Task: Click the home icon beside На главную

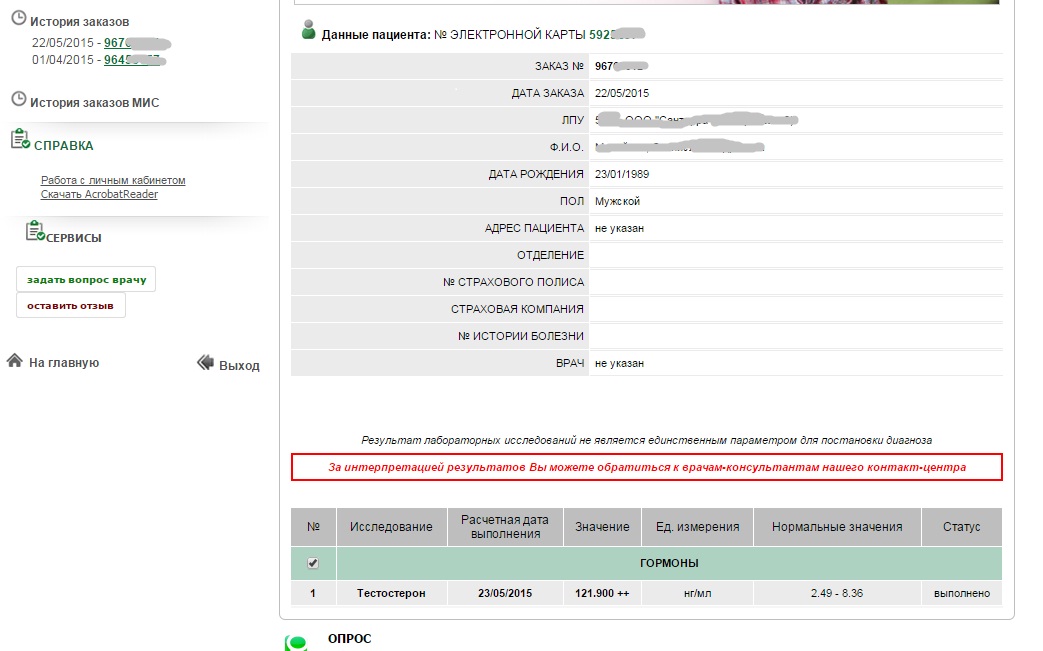Action: [x=15, y=361]
